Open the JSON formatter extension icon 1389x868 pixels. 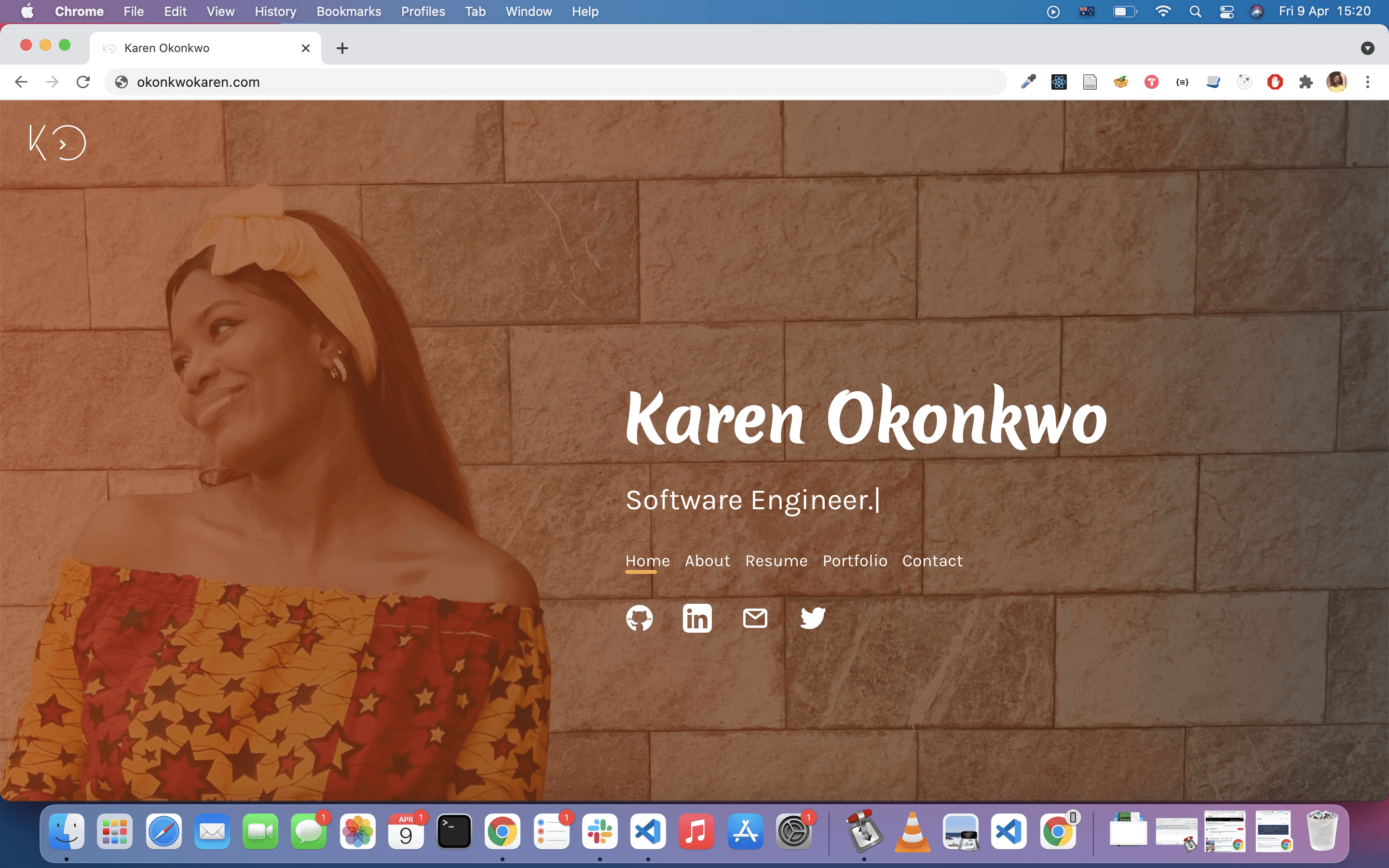pos(1182,82)
